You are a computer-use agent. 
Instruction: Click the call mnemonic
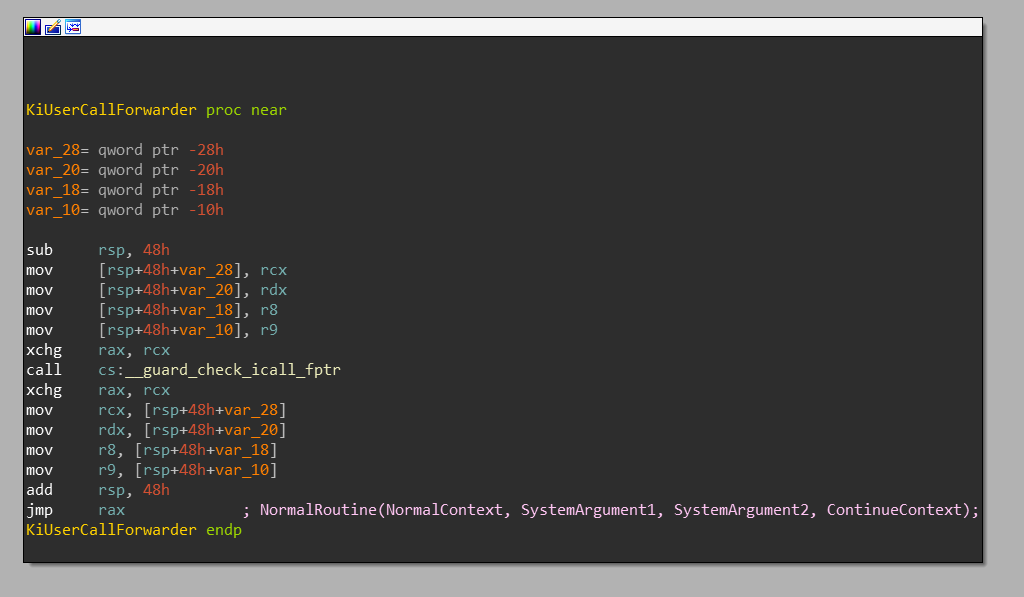(x=44, y=370)
